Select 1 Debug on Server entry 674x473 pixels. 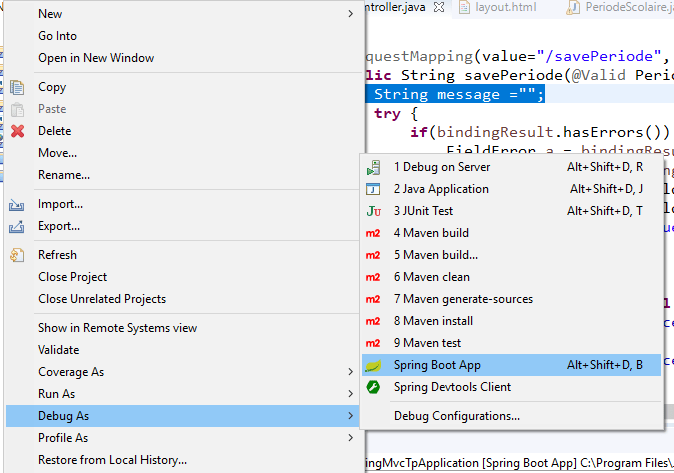(x=512, y=167)
